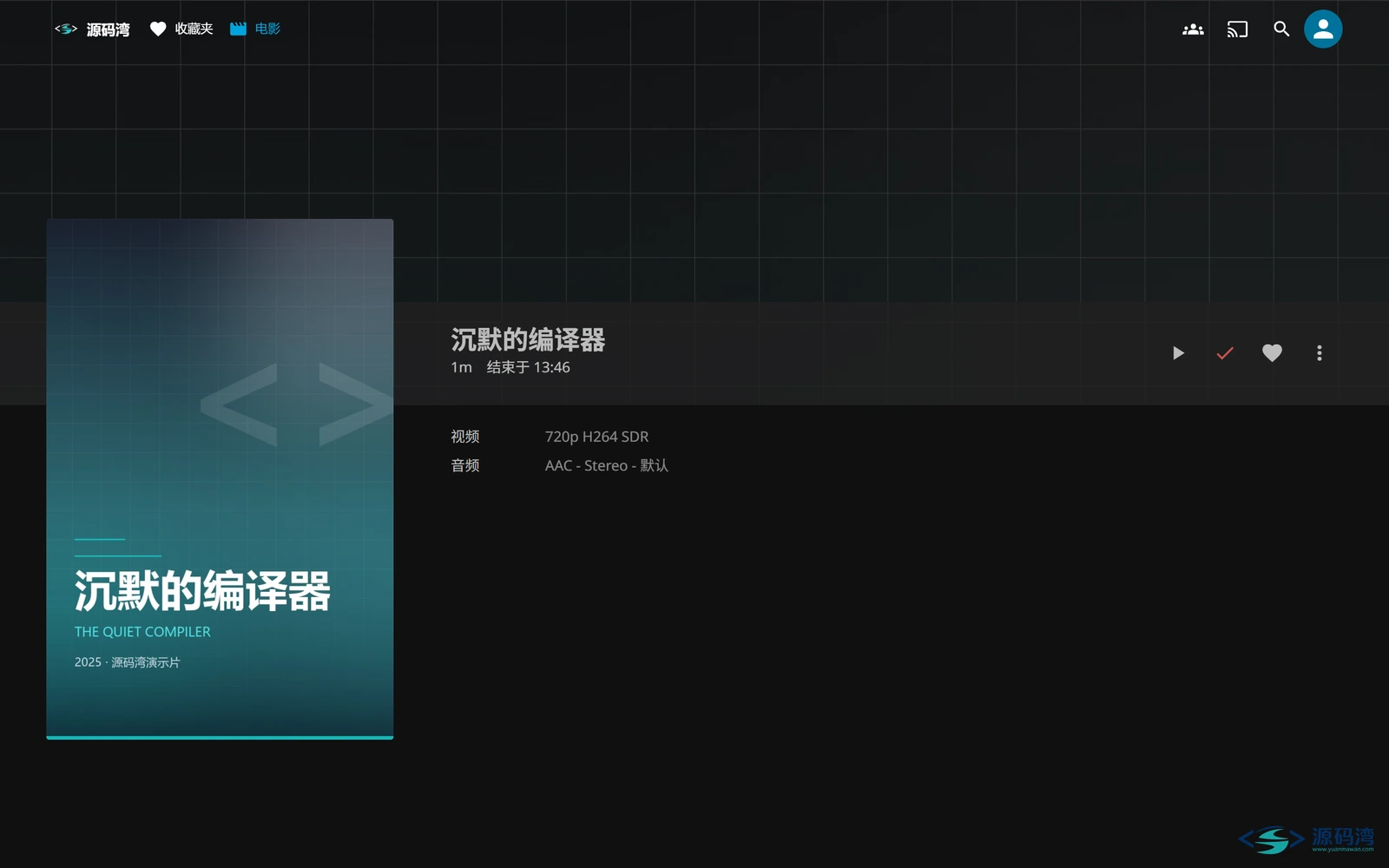1389x868 pixels.
Task: Click the 视频 label
Action: tap(465, 437)
